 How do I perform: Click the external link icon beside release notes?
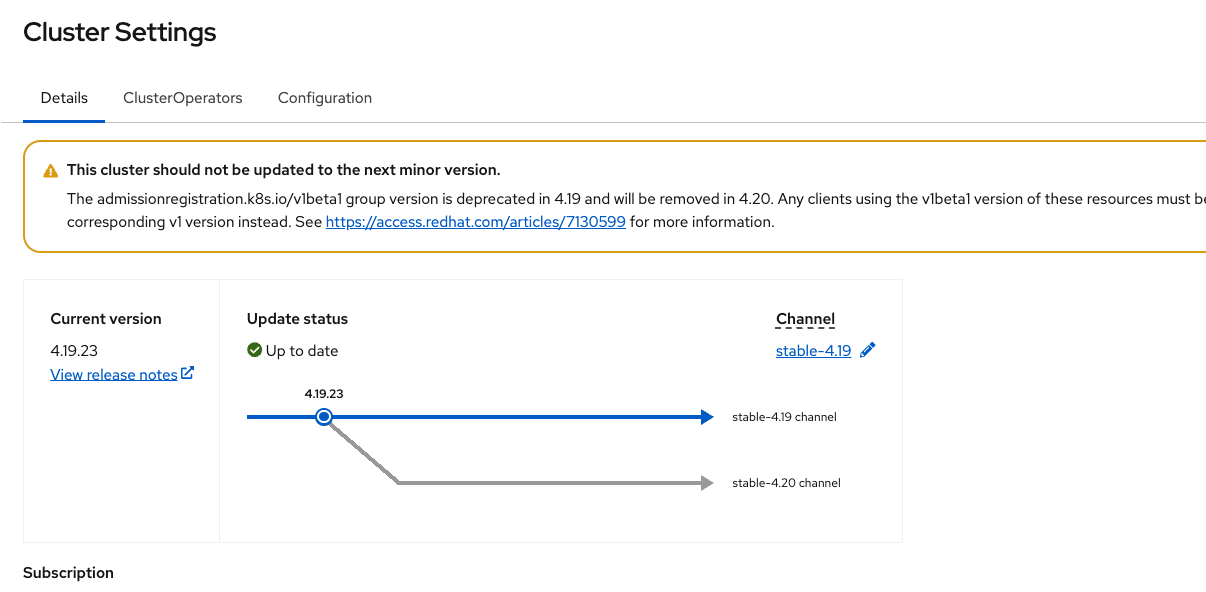187,374
